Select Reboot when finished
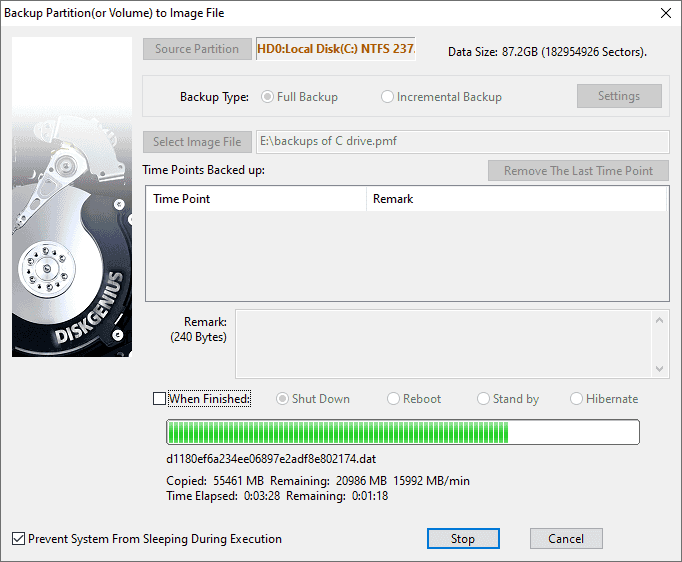Viewport: 682px width, 562px height. point(394,399)
